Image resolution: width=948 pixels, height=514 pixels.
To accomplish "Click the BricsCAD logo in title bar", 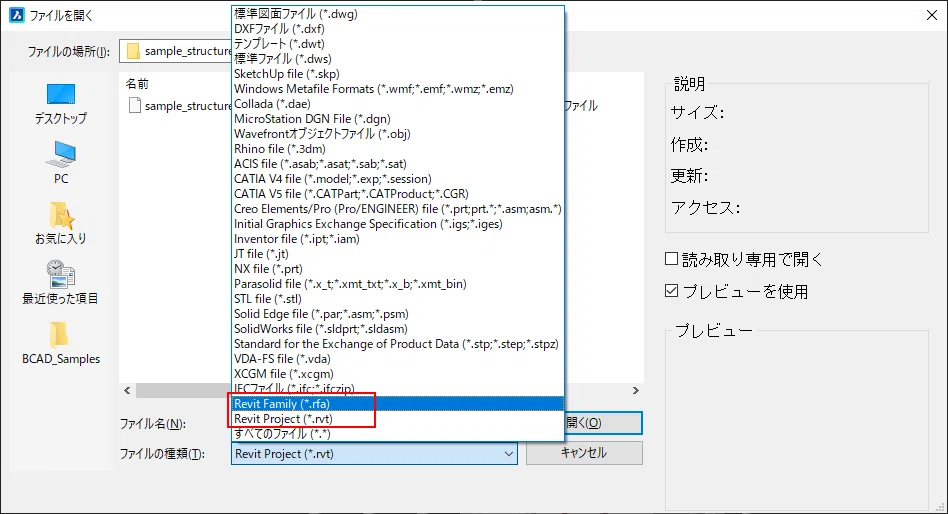I will [x=17, y=15].
